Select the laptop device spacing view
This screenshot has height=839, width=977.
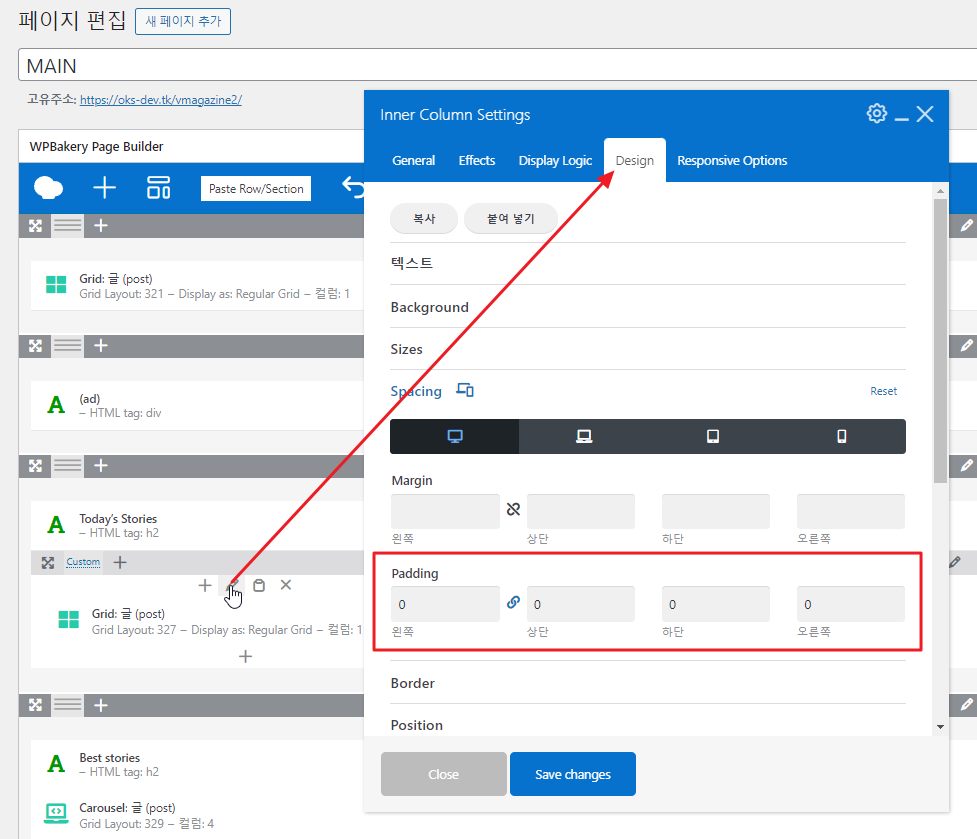[x=584, y=436]
